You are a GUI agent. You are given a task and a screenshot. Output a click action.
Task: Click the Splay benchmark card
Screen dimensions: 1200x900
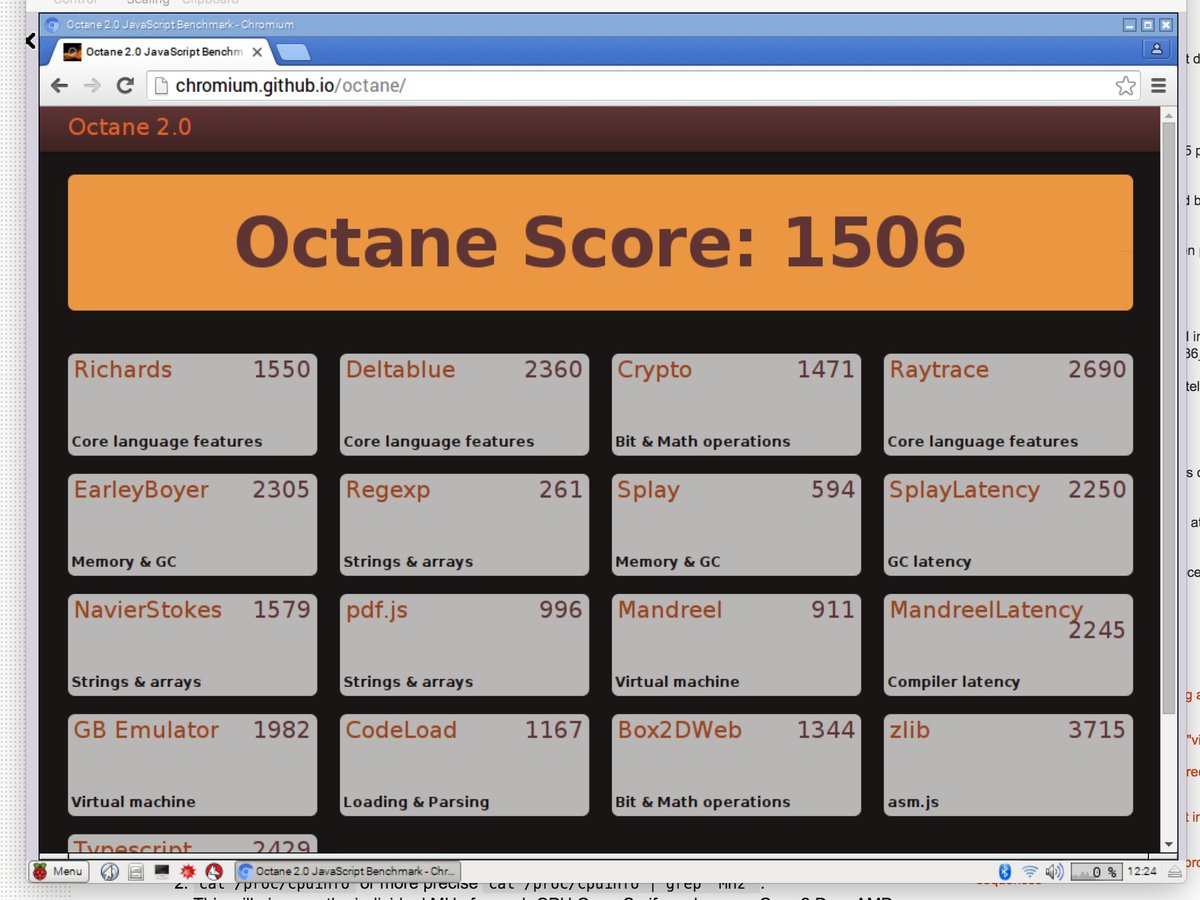(x=736, y=525)
